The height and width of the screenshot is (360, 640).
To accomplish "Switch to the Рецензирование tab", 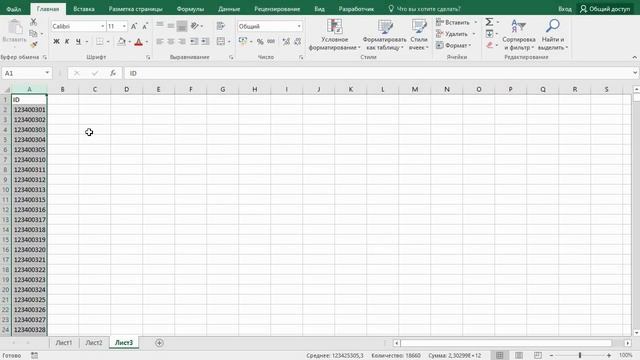I will tap(277, 9).
